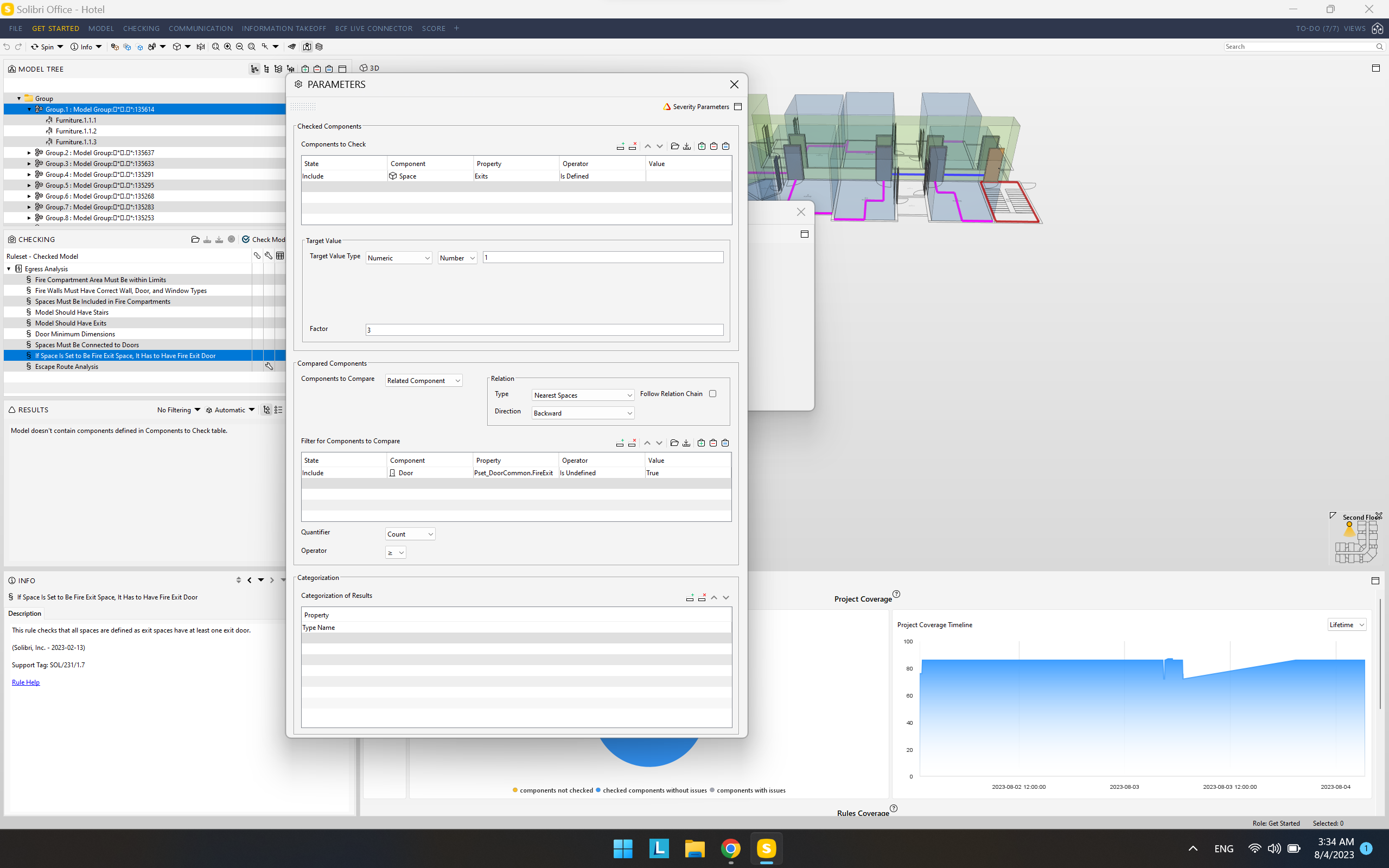Click the Zoom Out magnifier icon
This screenshot has width=1389, height=868.
tap(239, 47)
